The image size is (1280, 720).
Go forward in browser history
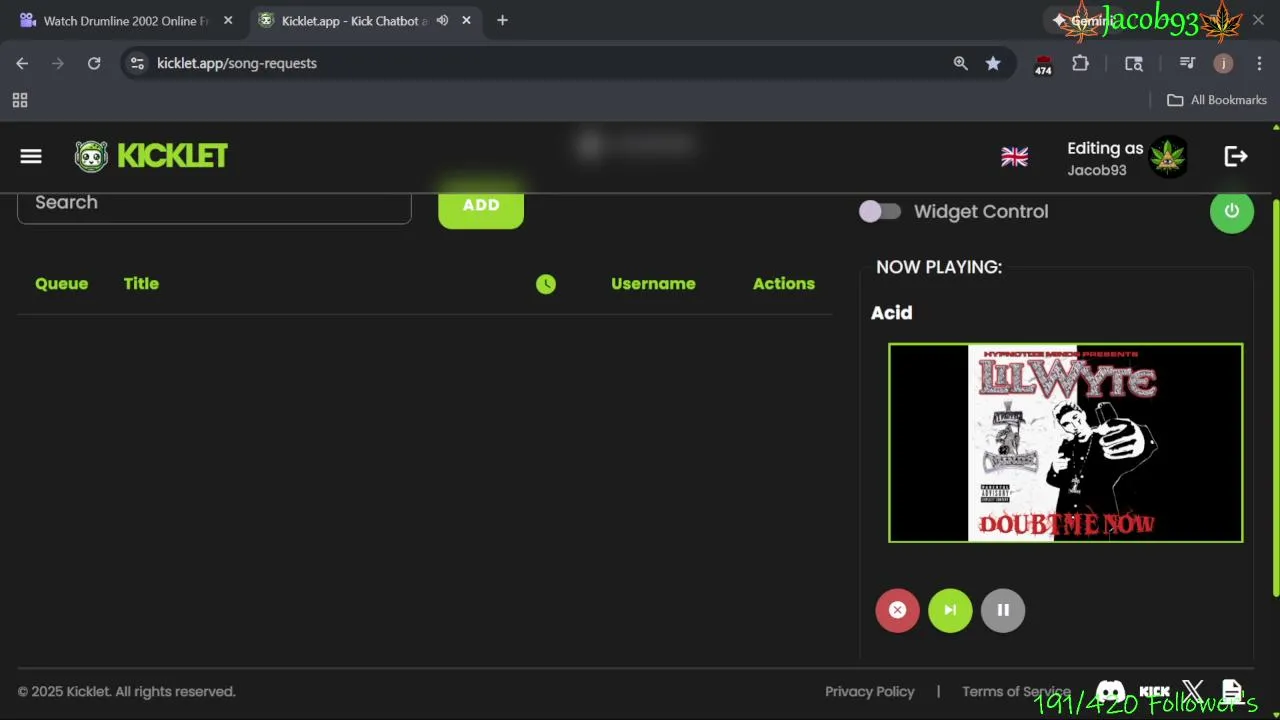point(58,63)
